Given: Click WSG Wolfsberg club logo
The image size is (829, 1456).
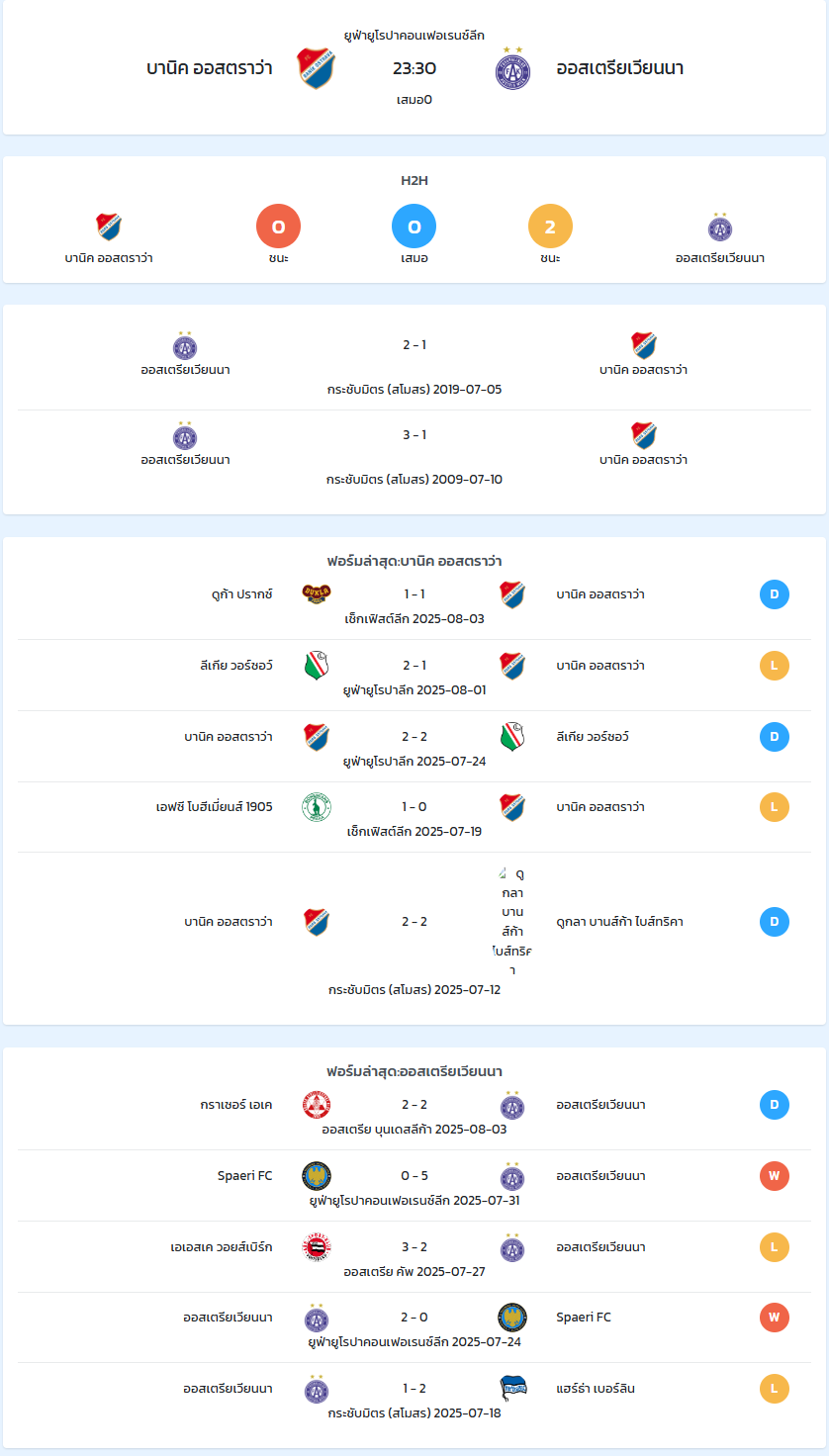Looking at the screenshot, I should tap(317, 1247).
